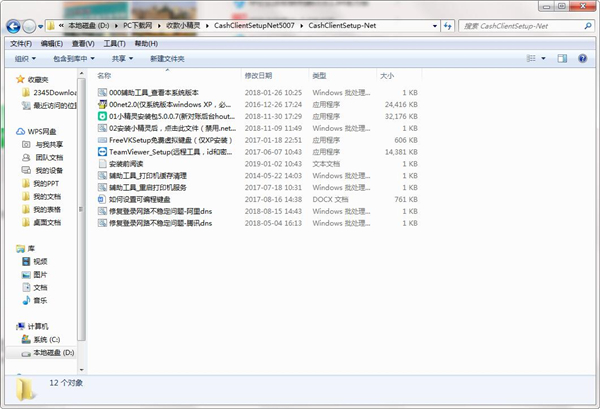Toggle the preview pane icon

562,59
